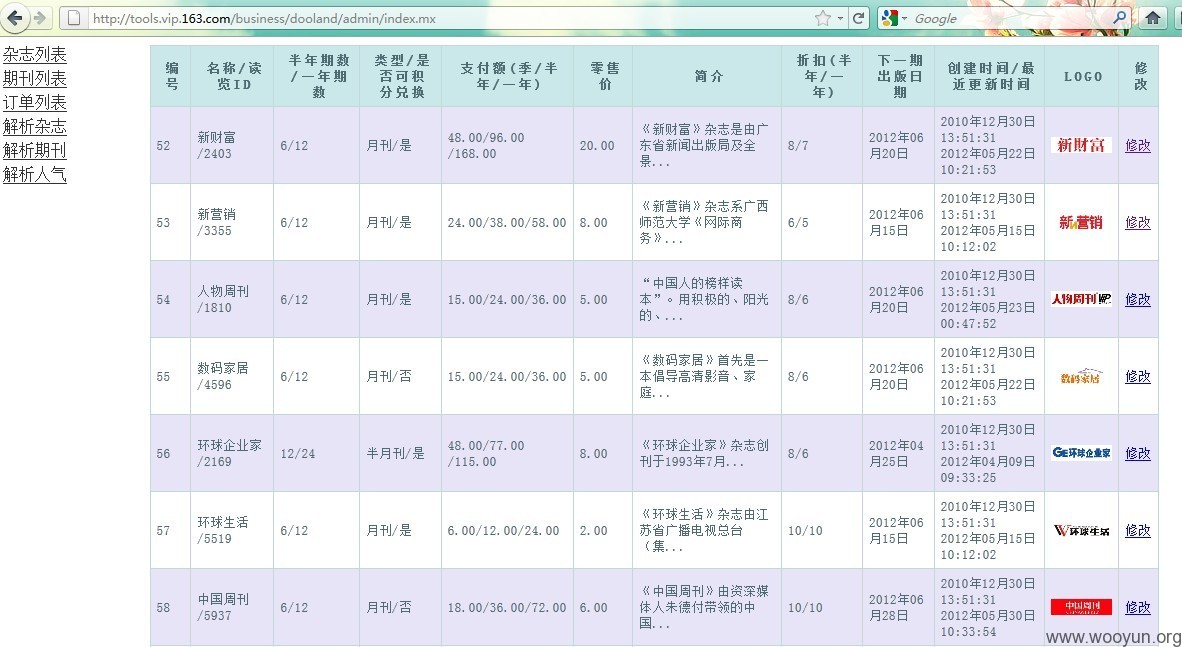
Task: Click the 48.00/96.00 /168.00 payment cell
Action: 507,145
